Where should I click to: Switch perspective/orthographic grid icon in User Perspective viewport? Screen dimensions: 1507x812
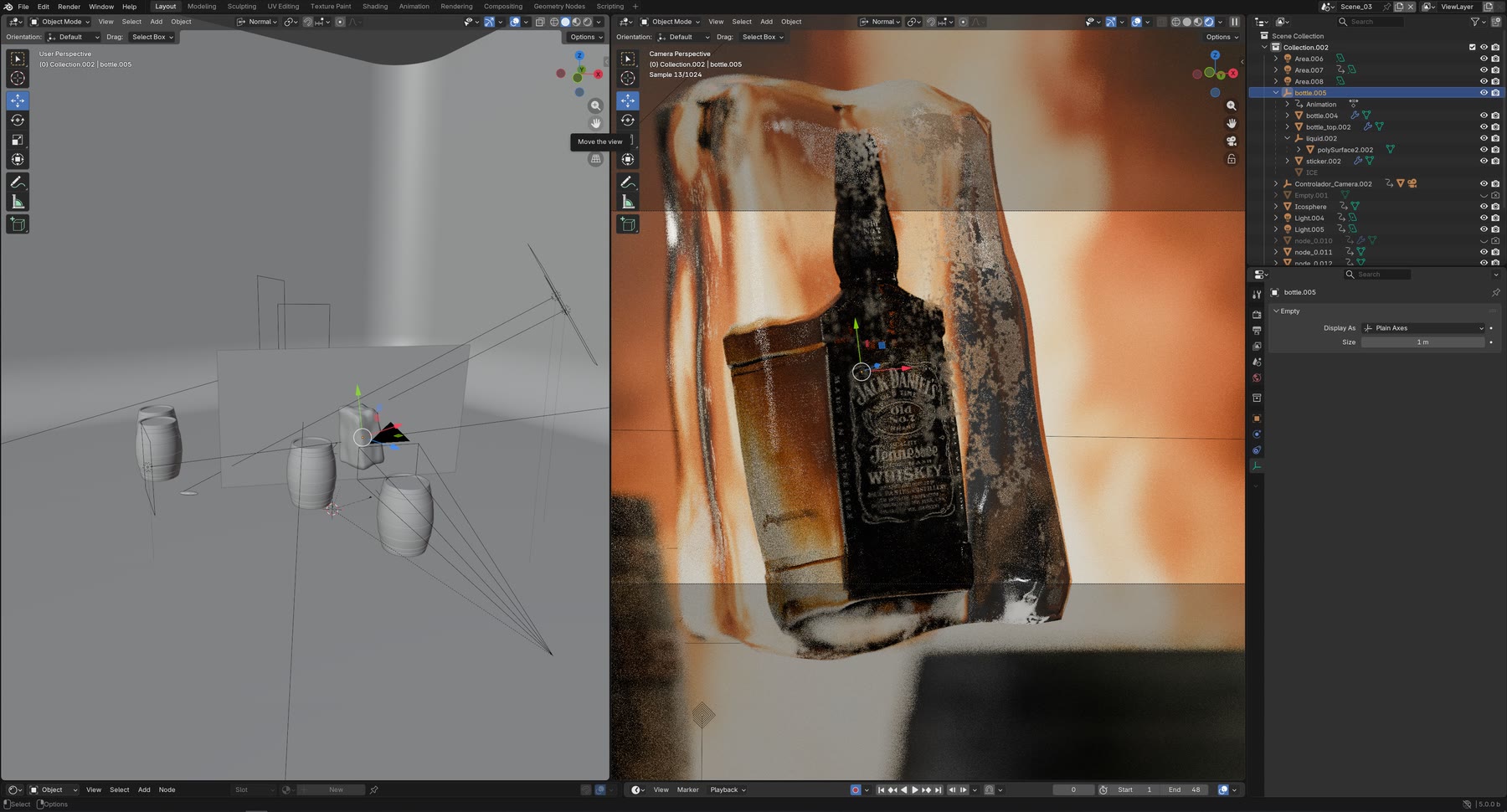pos(596,158)
